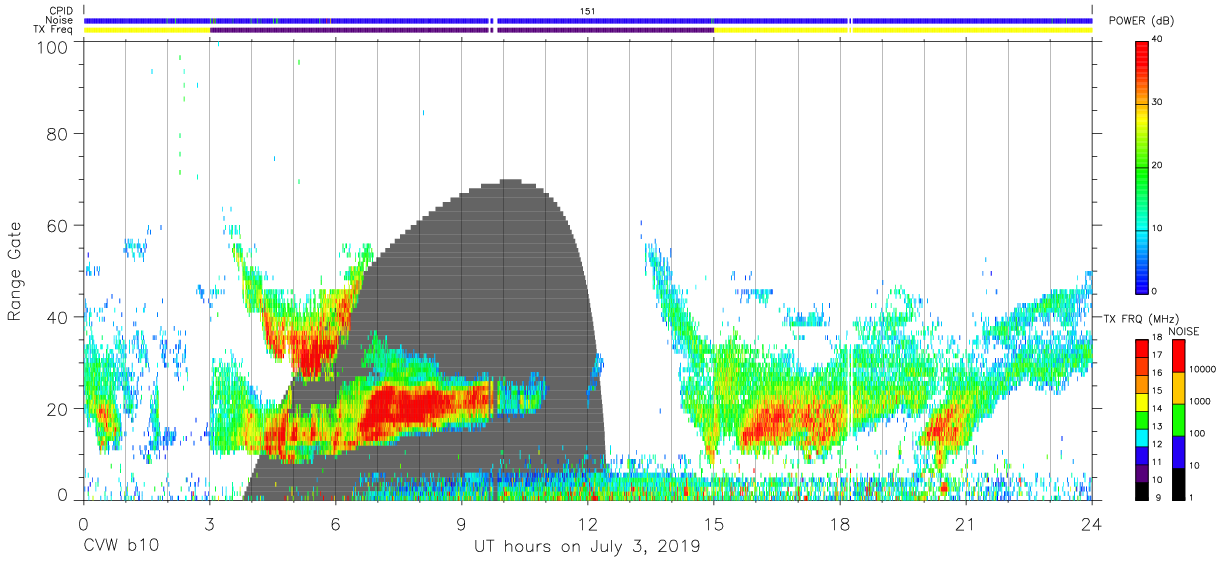Image resolution: width=1228 pixels, height=567 pixels.
Task: Click the x-axis tick label '3'
Action: pyautogui.click(x=209, y=523)
